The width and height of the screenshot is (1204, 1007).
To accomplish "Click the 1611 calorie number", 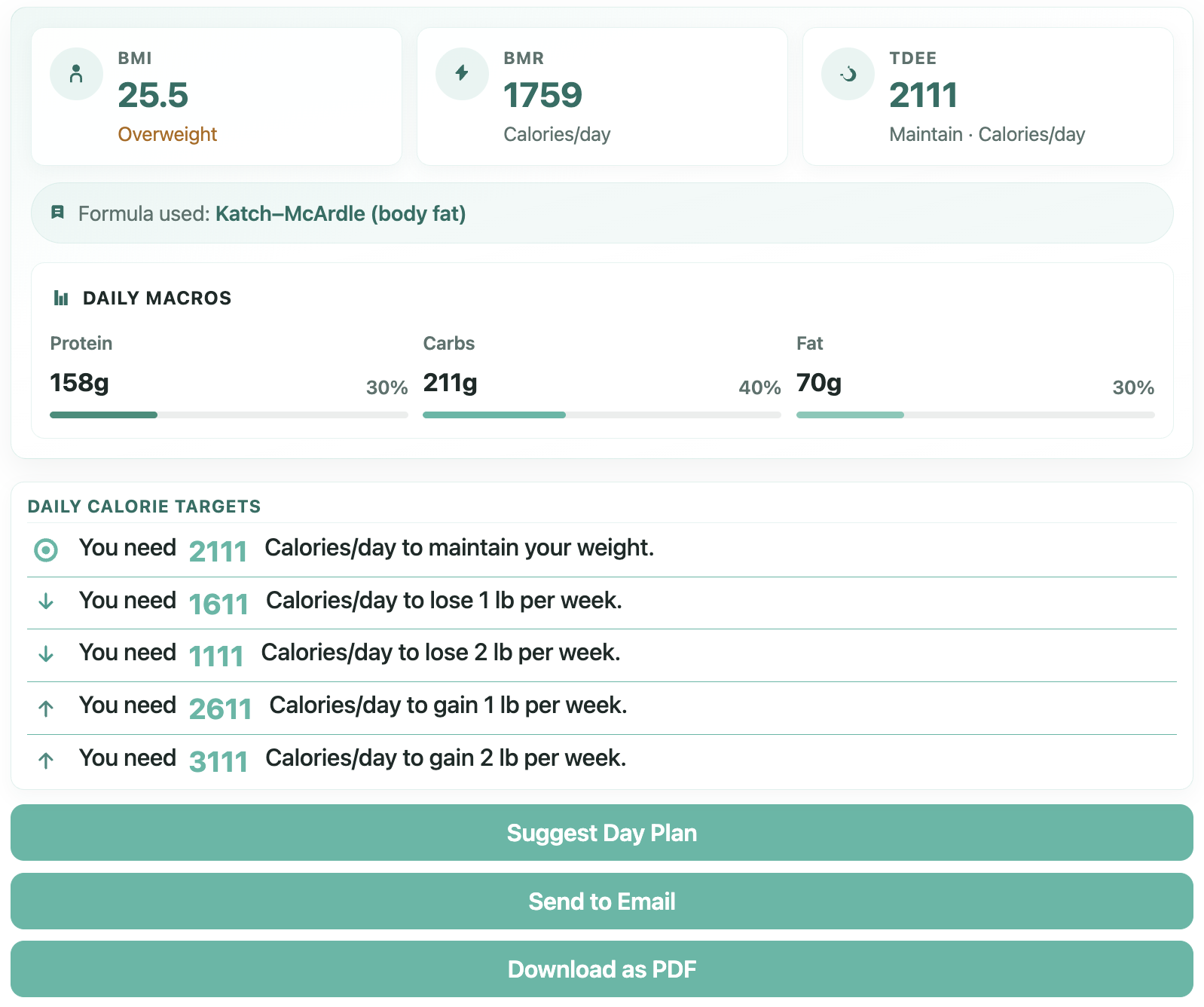I will click(x=218, y=605).
